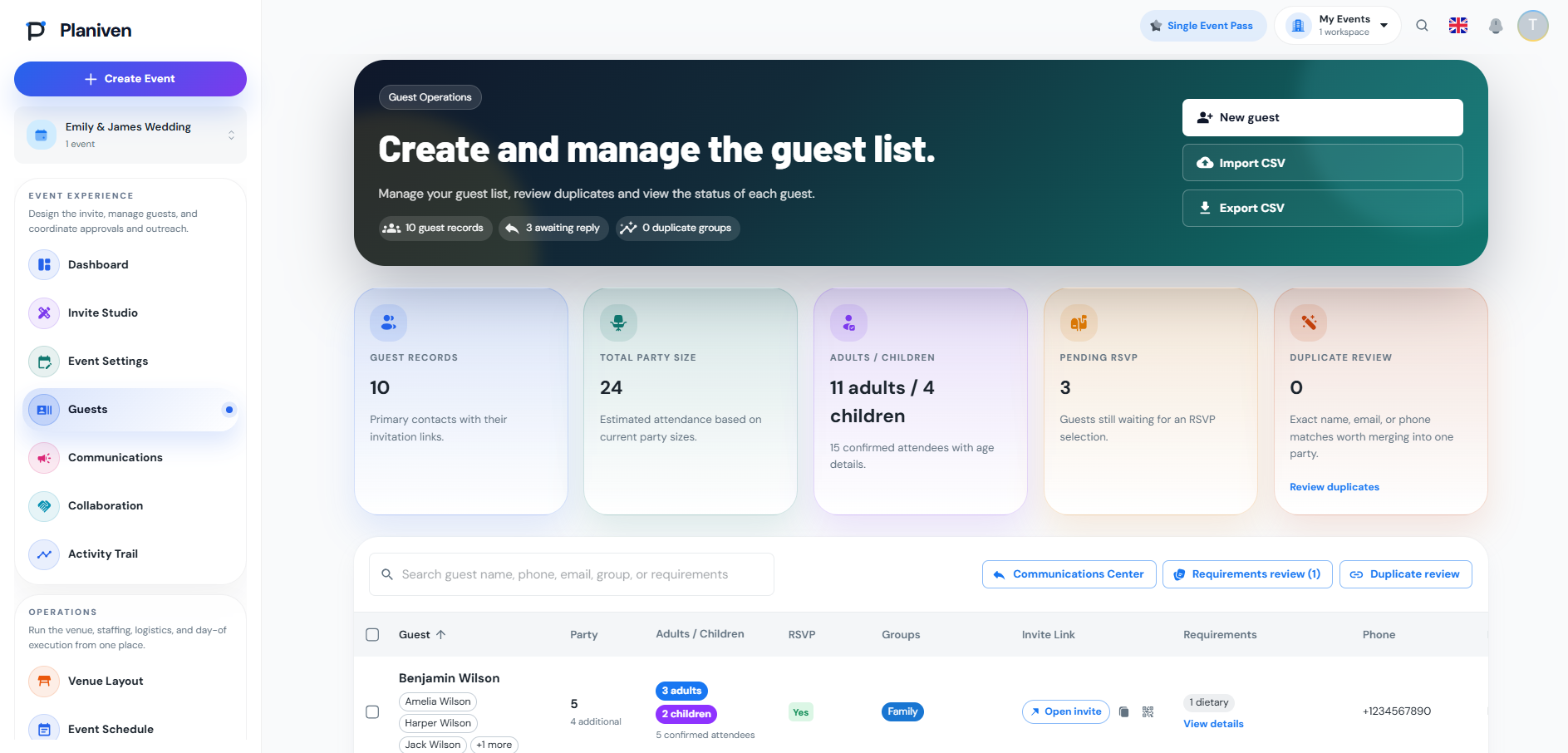Open Communications menu item
Screen dimensions: 1568x753
tap(130, 457)
